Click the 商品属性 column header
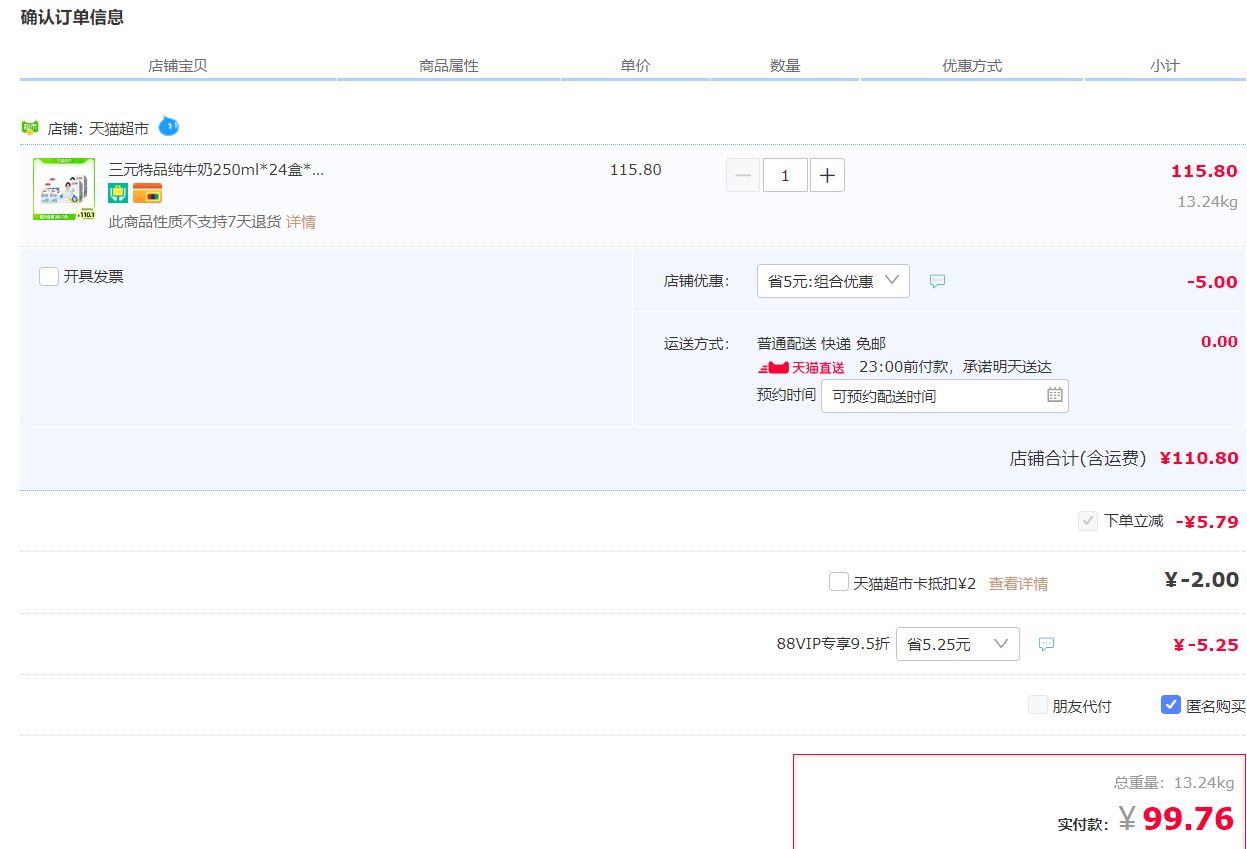The width and height of the screenshot is (1247, 849). click(x=449, y=66)
